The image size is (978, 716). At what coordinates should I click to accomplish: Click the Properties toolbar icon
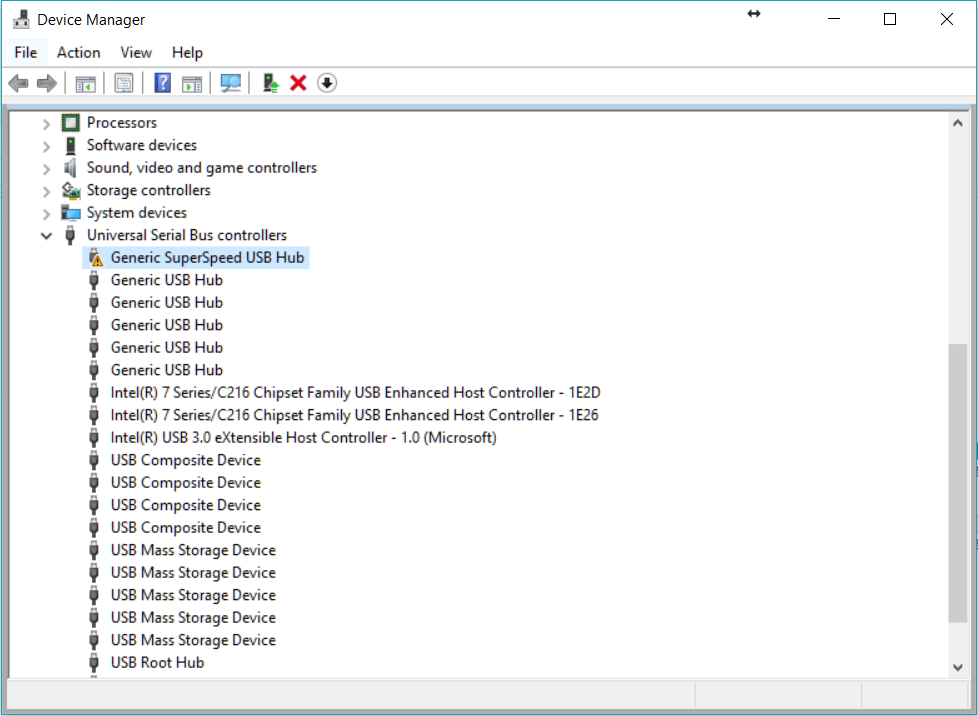point(124,82)
